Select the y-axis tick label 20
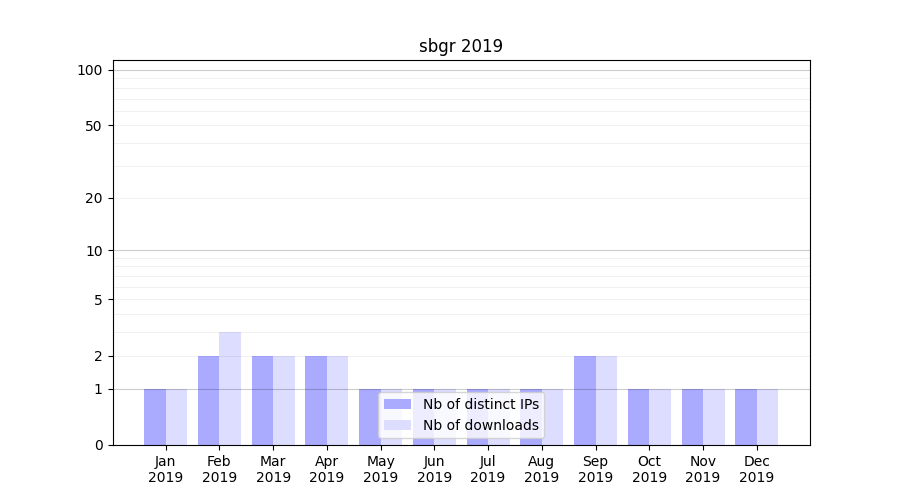This screenshot has width=900, height=500. click(94, 198)
